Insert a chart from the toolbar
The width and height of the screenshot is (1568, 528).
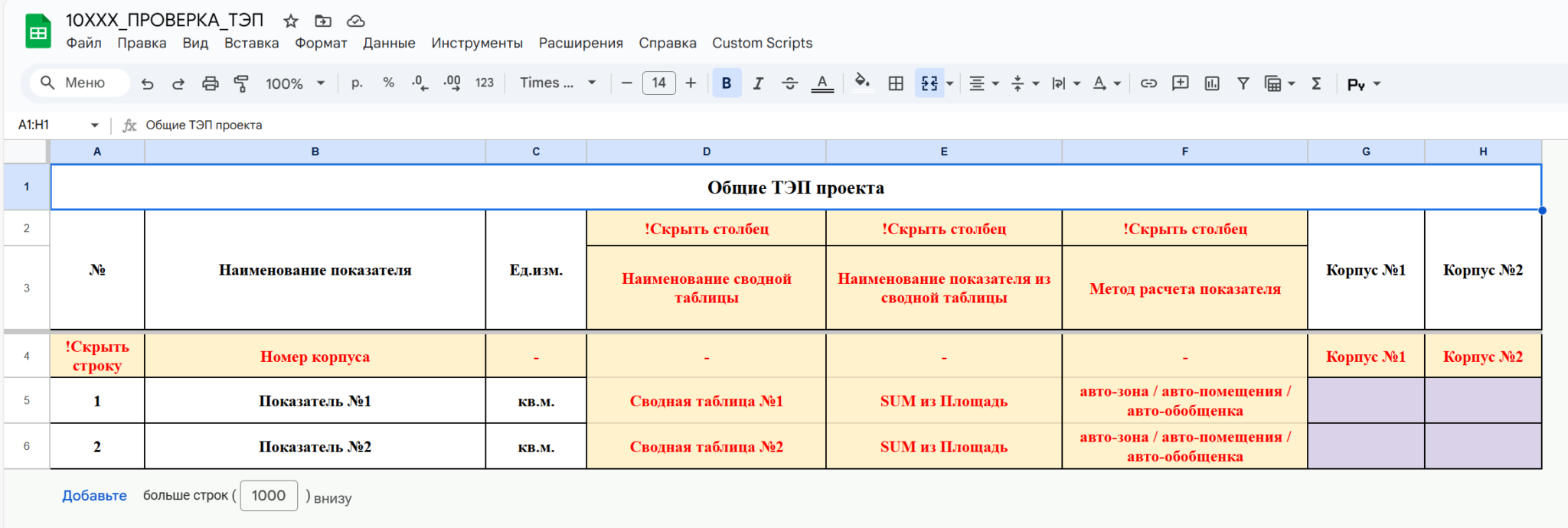click(1212, 83)
